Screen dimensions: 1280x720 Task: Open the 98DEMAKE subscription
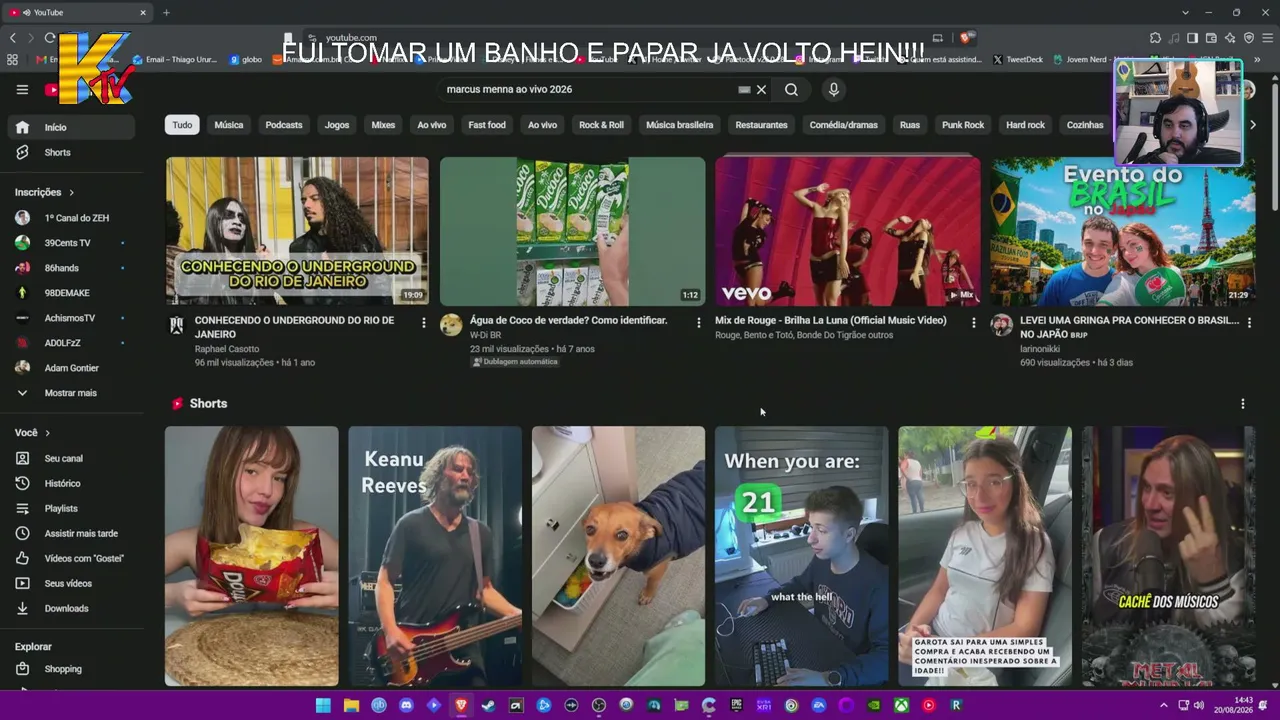(x=70, y=293)
